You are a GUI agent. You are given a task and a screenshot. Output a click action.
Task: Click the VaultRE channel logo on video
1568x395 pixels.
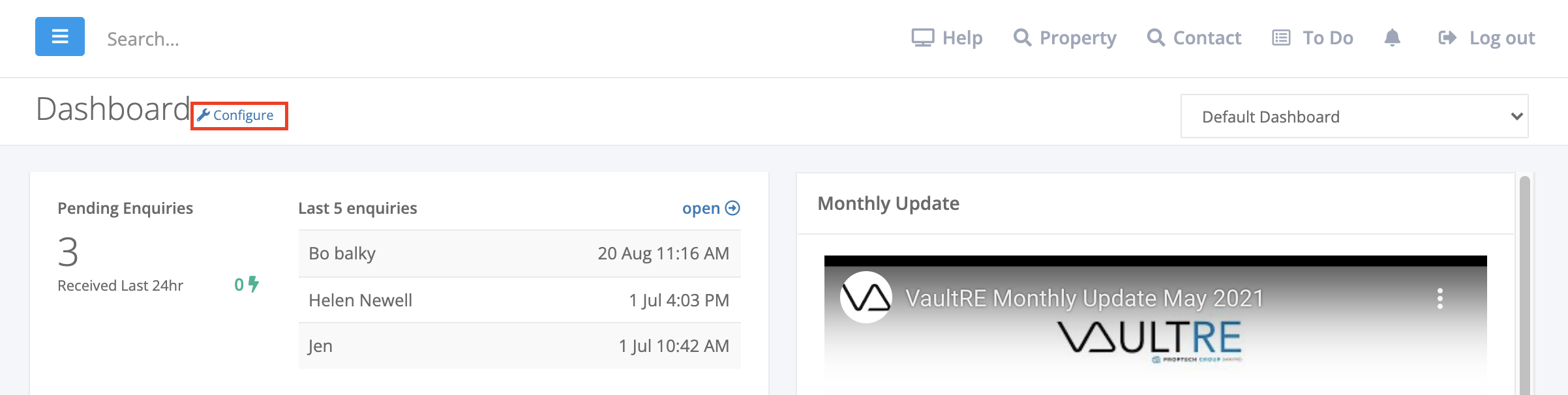(x=866, y=297)
